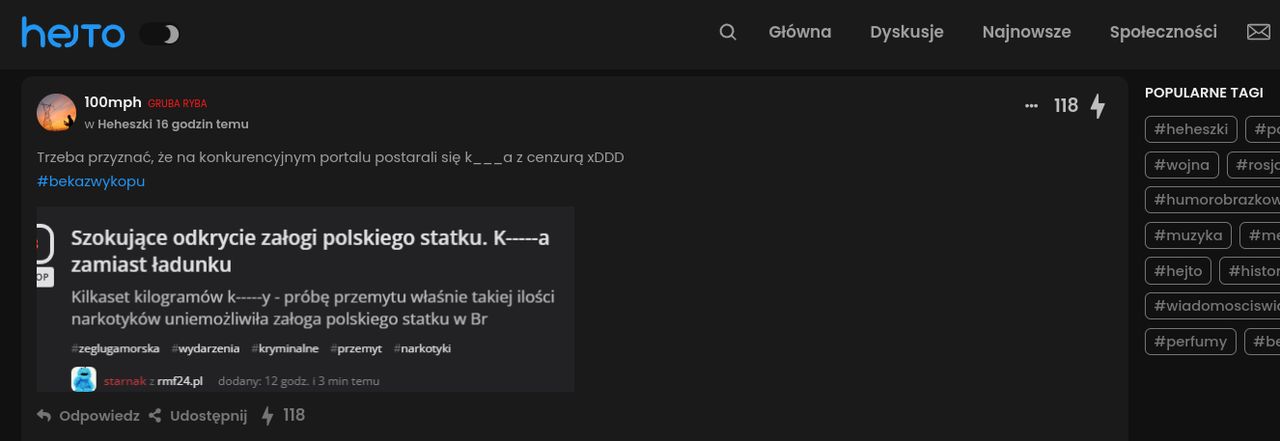
Task: Open the three-dots post options menu
Action: pos(1031,106)
